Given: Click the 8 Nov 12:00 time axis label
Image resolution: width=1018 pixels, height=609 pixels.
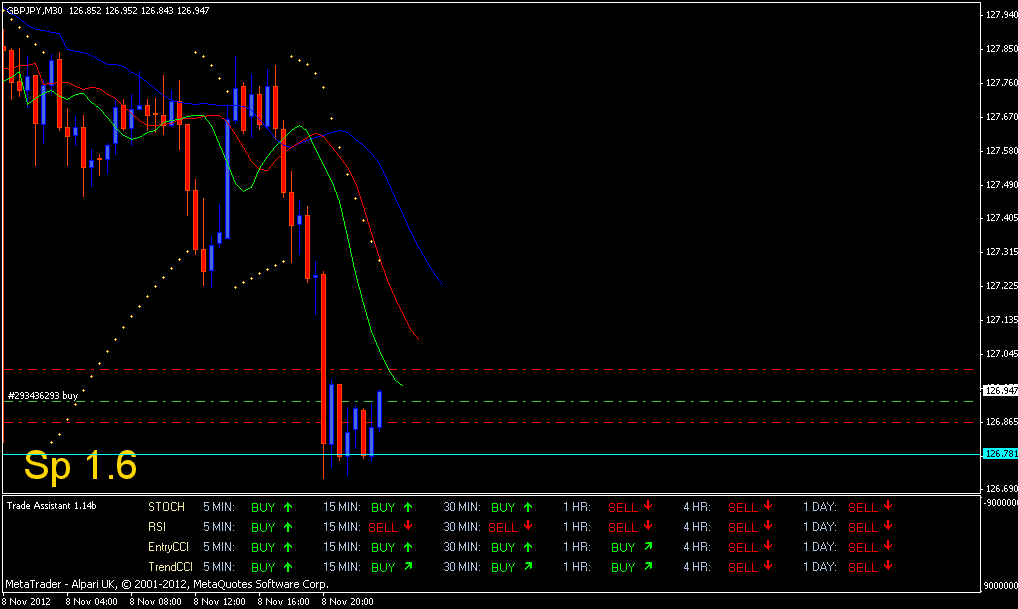Looking at the screenshot, I should coord(219,601).
